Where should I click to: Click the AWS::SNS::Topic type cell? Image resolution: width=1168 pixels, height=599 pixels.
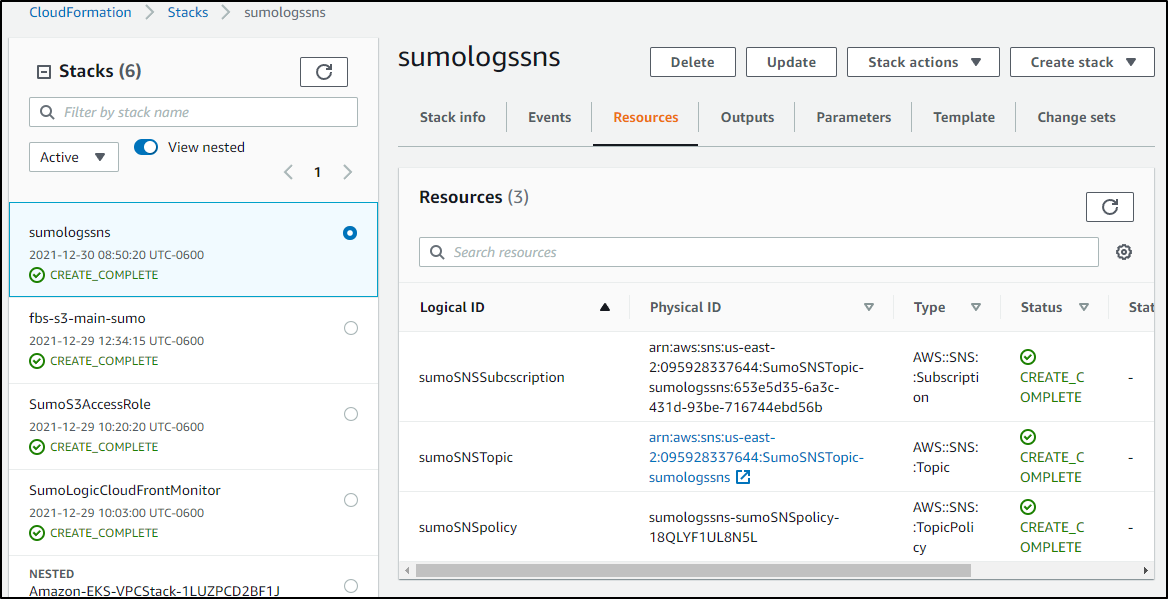pyautogui.click(x=946, y=457)
